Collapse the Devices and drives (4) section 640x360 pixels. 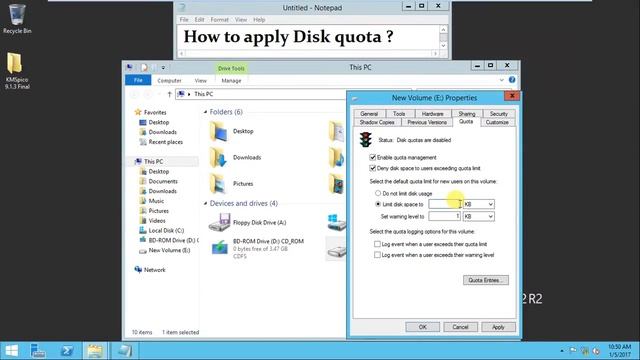point(205,204)
